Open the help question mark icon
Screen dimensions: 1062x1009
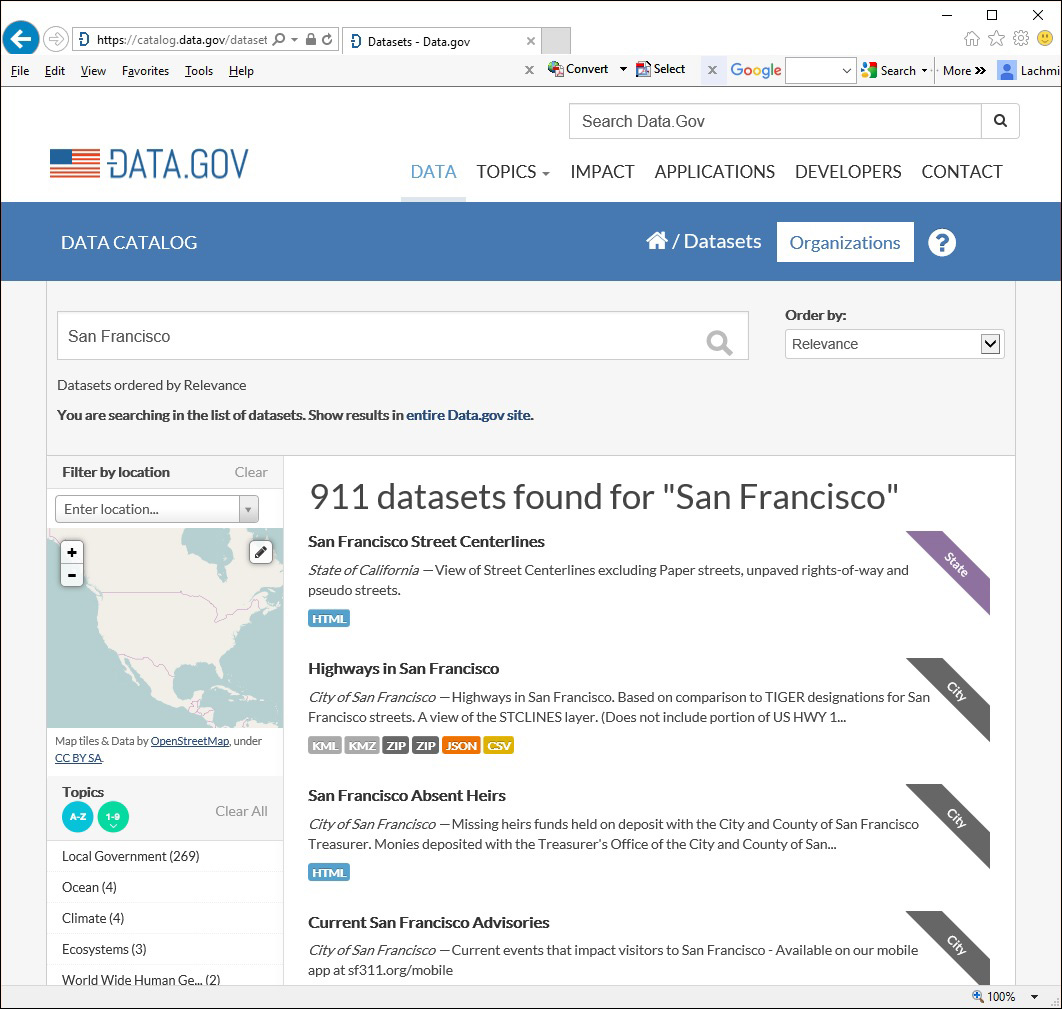[941, 242]
